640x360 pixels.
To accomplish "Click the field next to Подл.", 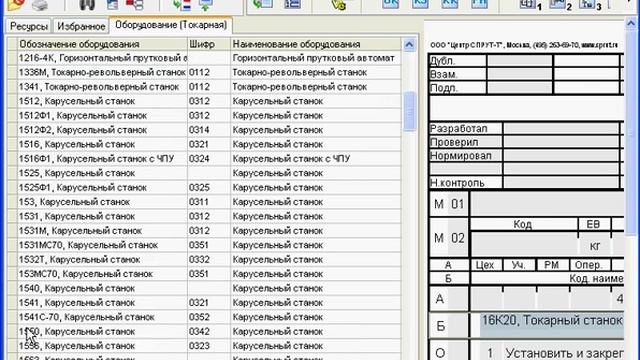I will pos(520,88).
